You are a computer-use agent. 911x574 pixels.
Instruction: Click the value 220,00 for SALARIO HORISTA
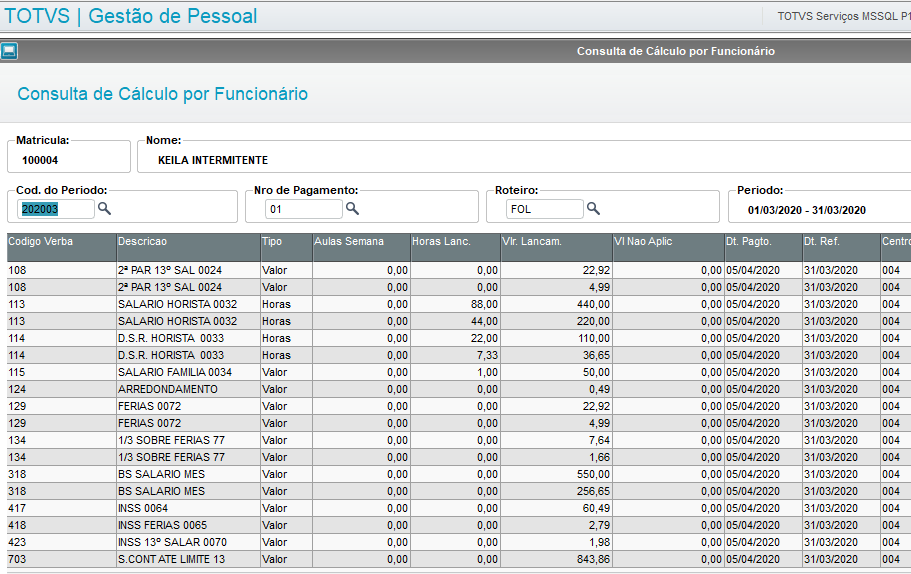(593, 321)
